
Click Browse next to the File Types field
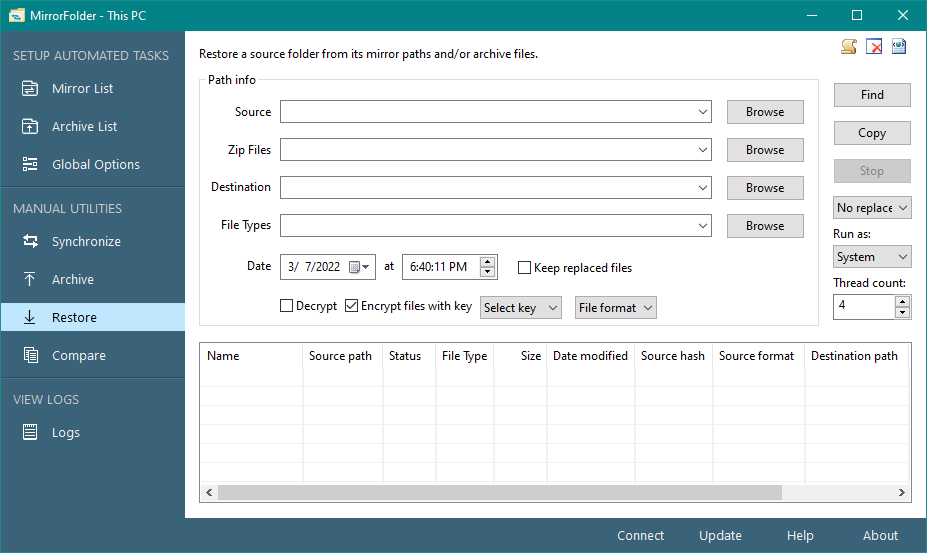point(765,225)
